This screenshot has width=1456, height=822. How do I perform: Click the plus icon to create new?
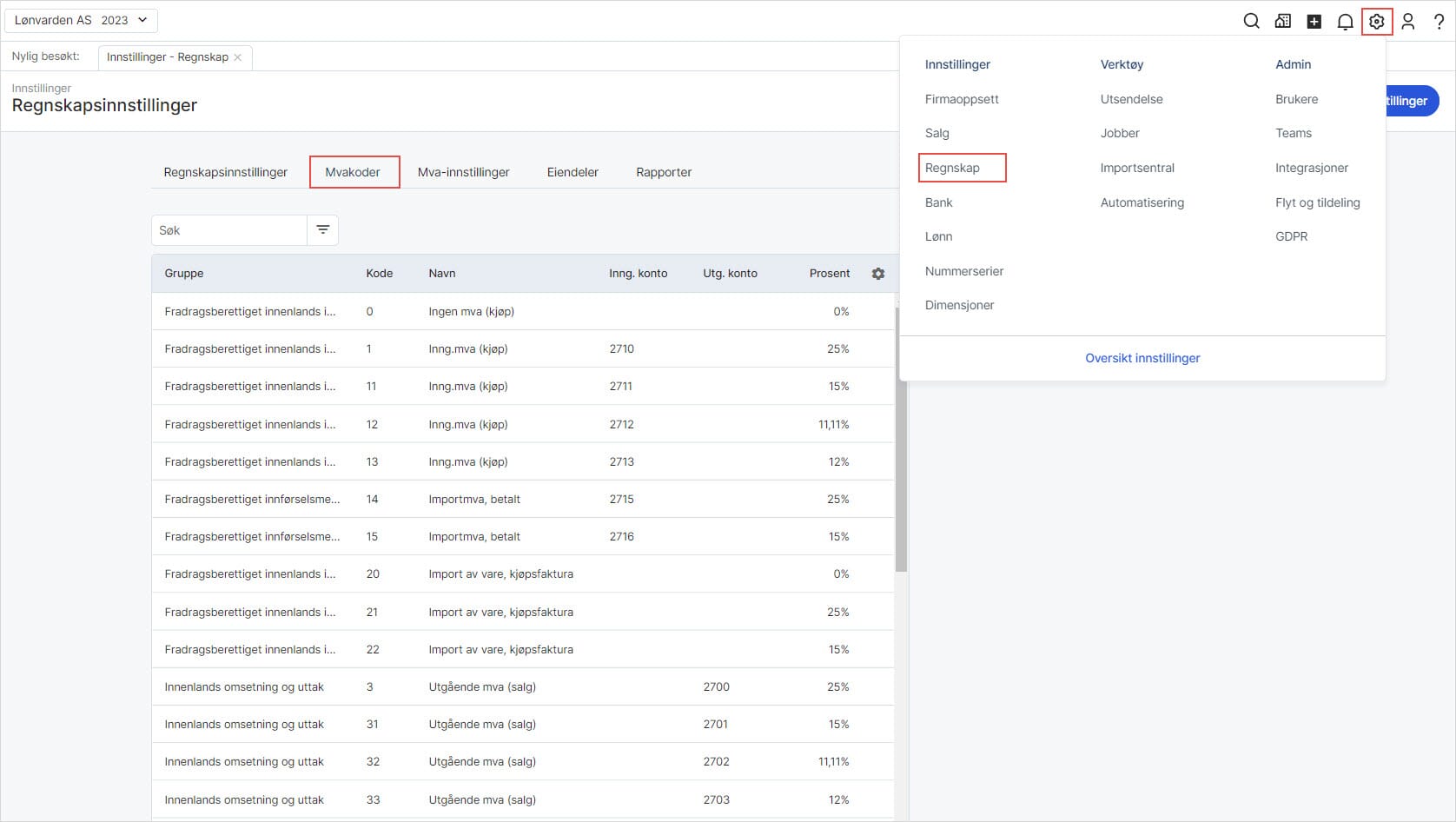click(x=1314, y=22)
